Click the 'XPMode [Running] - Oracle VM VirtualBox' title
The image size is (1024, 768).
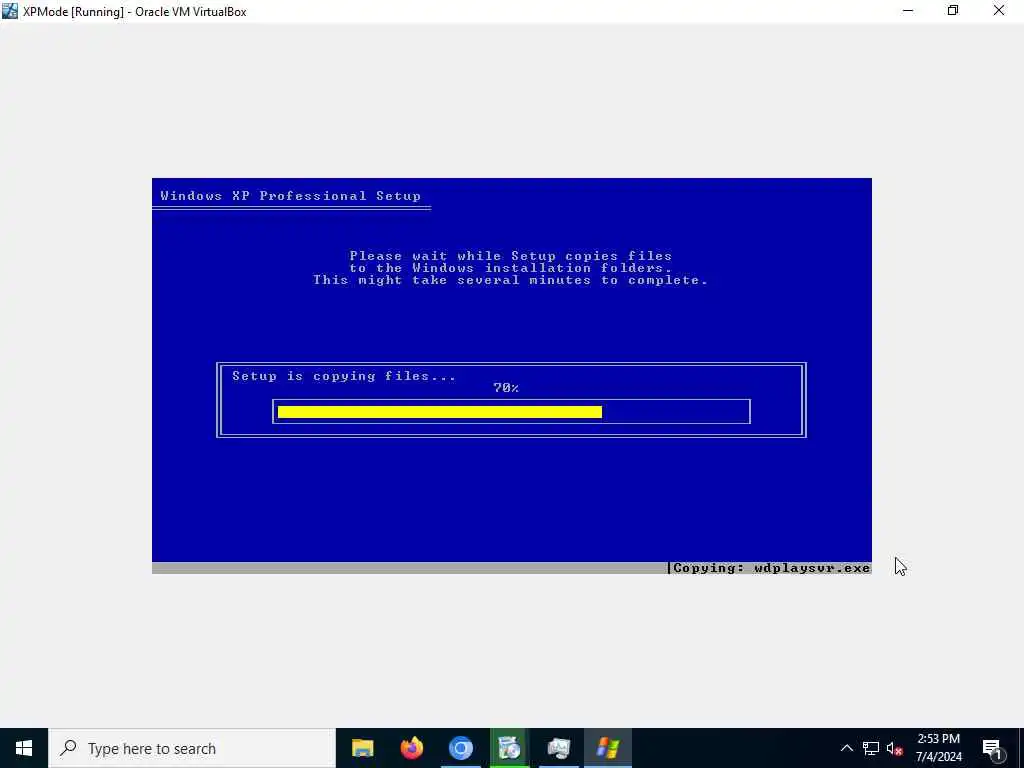(135, 12)
